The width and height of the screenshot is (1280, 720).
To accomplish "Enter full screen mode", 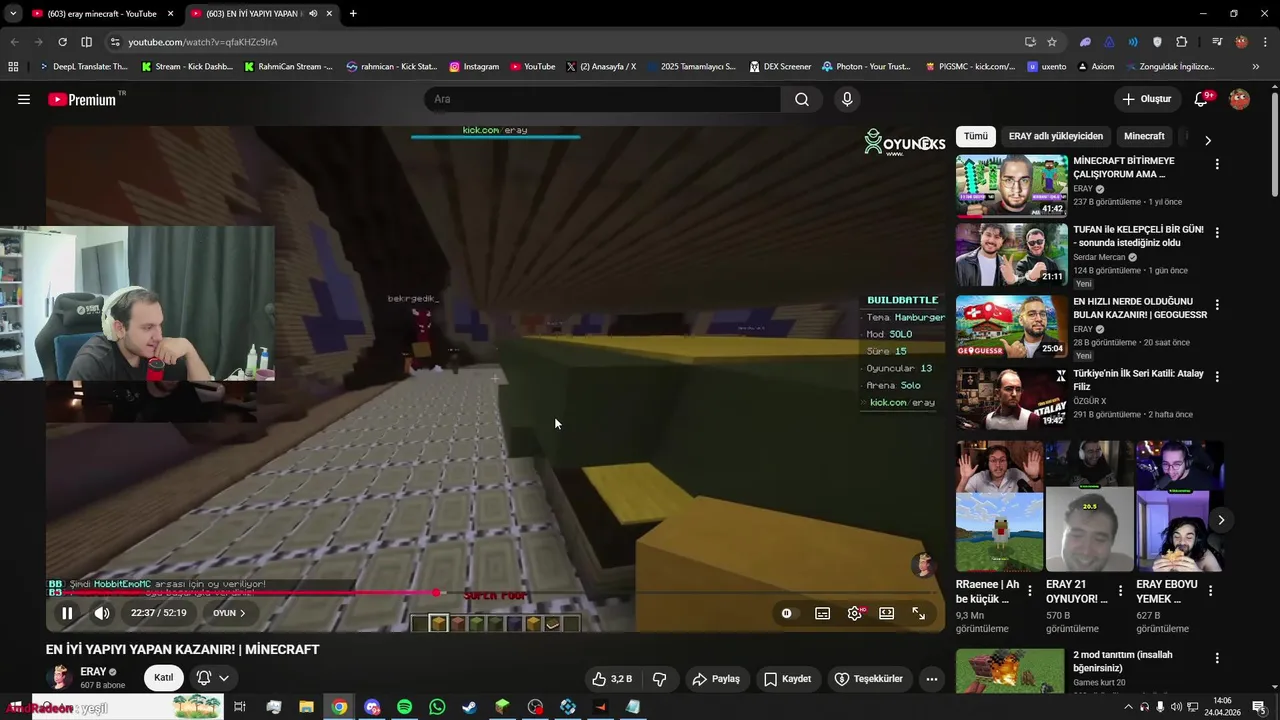I will pos(918,613).
